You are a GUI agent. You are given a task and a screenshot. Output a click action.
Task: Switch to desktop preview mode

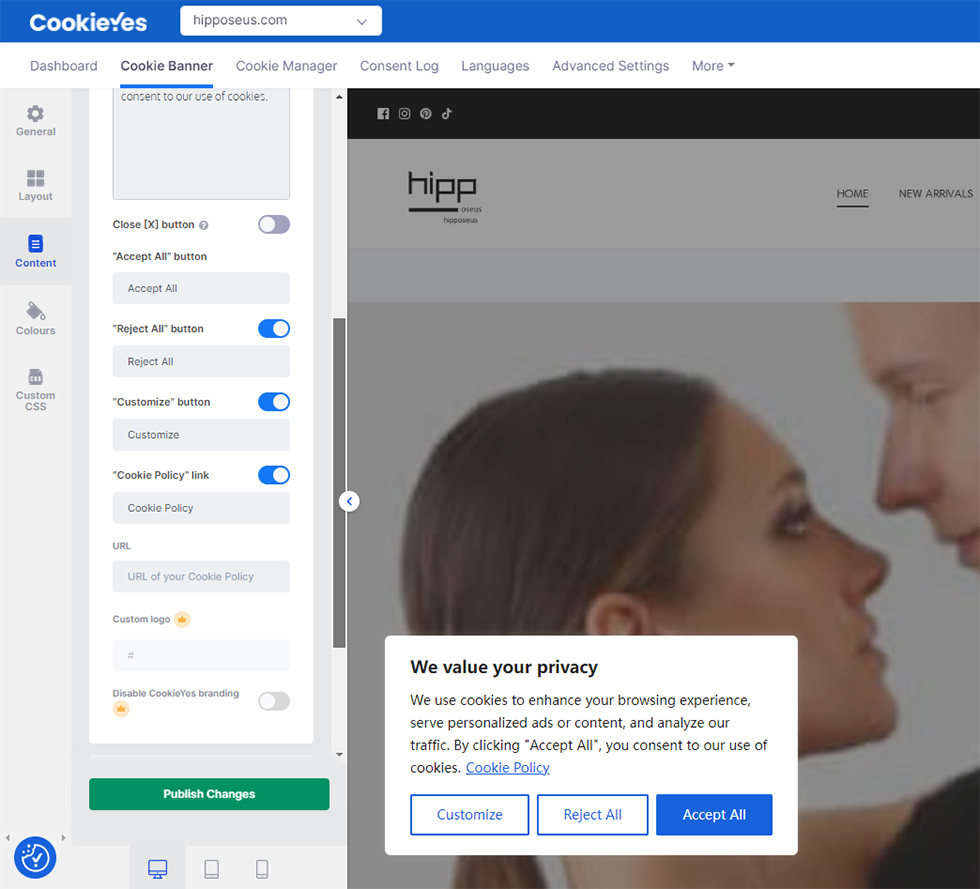(157, 868)
